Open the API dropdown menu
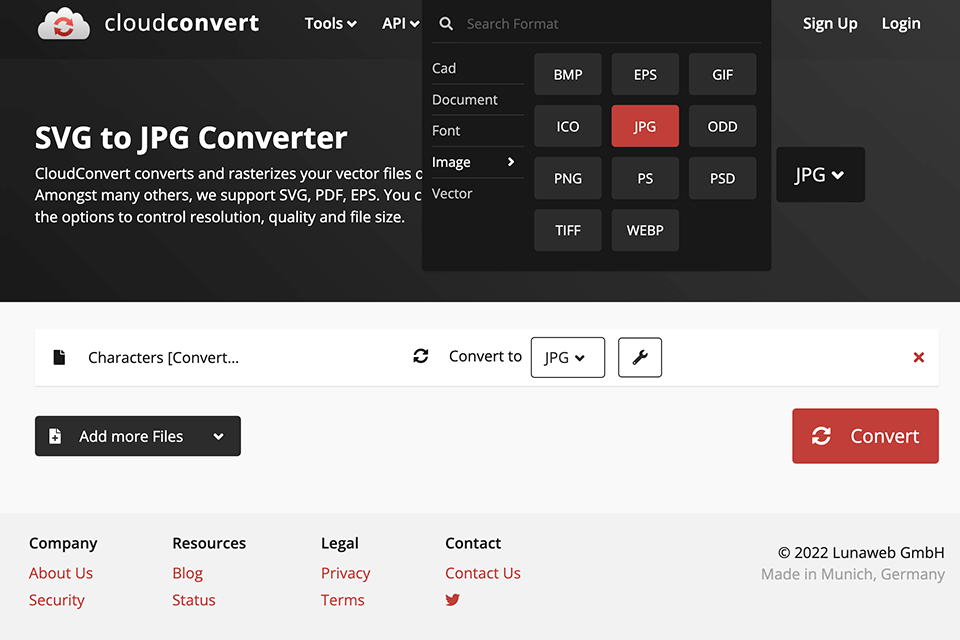Image resolution: width=960 pixels, height=640 pixels. click(400, 23)
